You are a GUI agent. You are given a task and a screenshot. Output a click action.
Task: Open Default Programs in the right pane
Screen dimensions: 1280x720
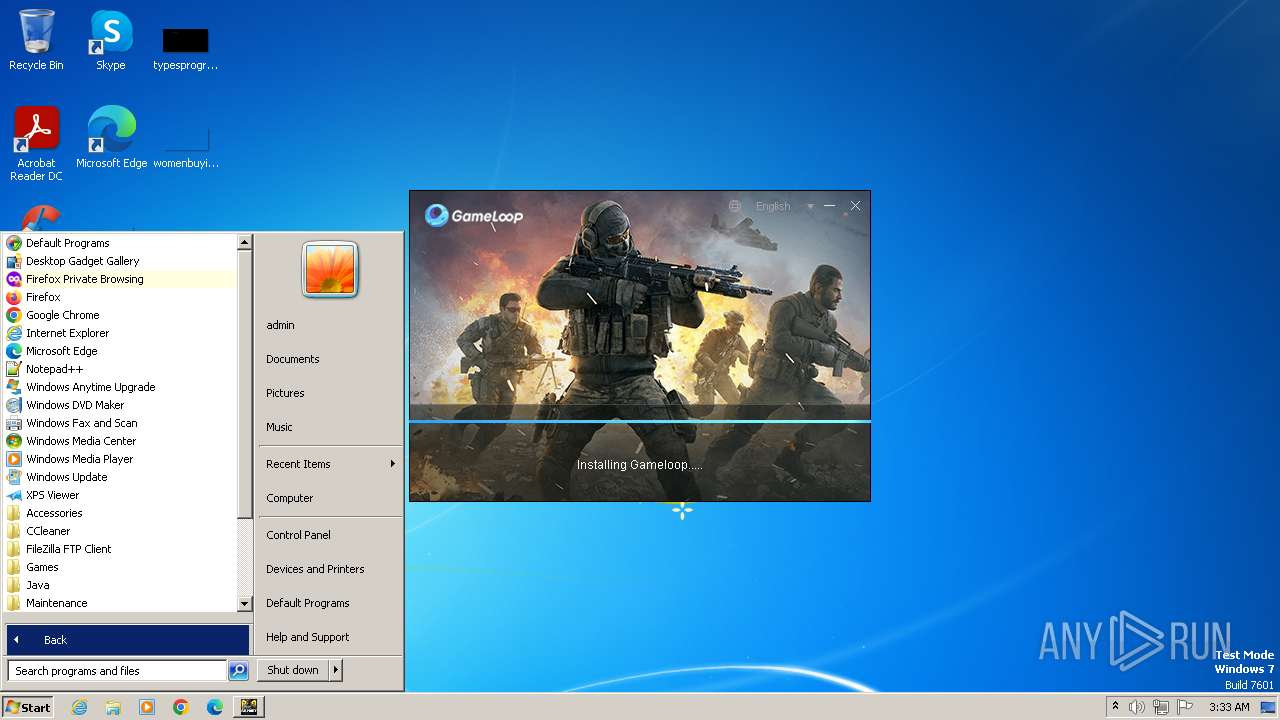(x=329, y=603)
